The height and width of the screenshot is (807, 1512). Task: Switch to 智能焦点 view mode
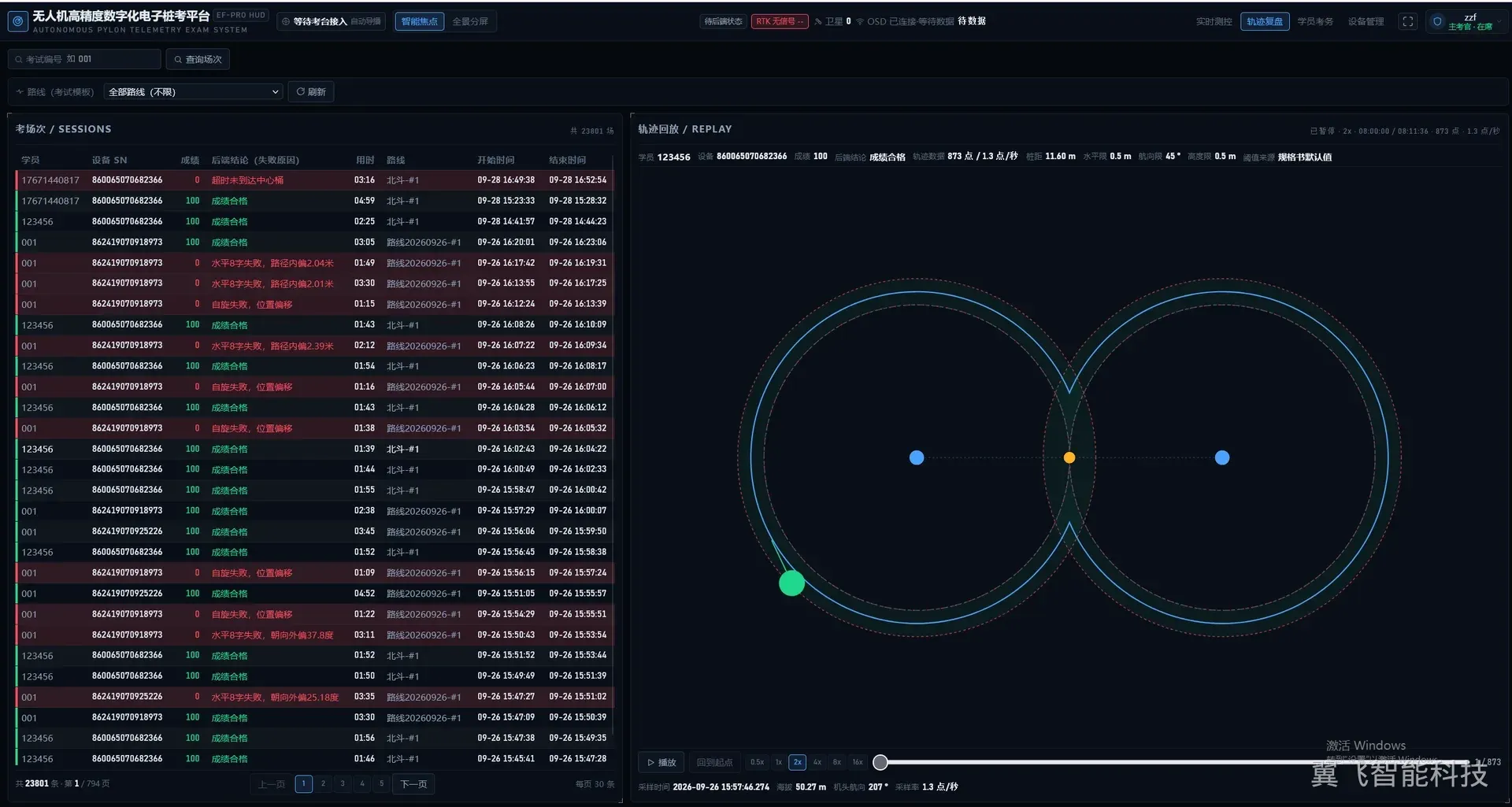click(x=419, y=22)
